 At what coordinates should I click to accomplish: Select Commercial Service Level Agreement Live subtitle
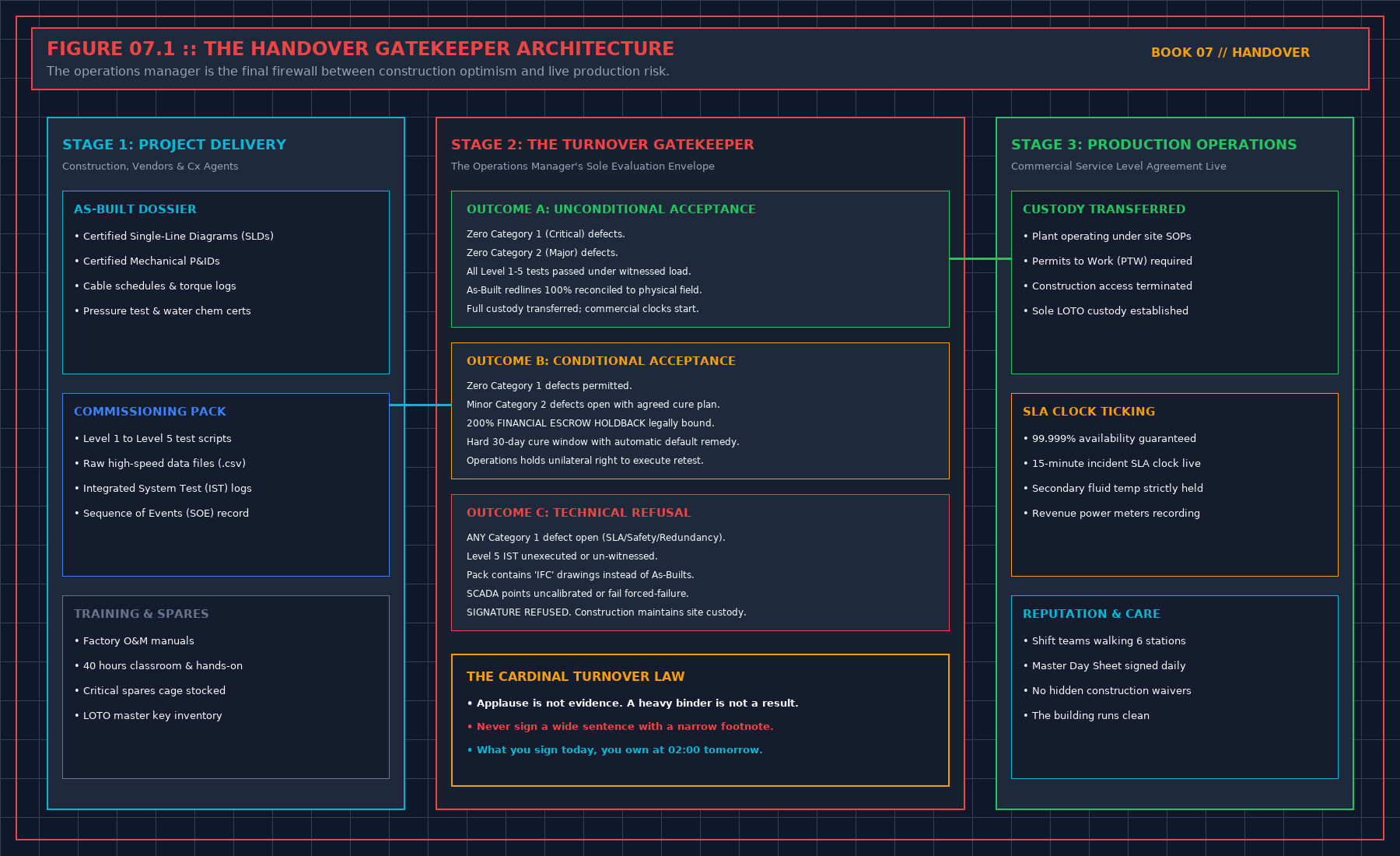1118,167
